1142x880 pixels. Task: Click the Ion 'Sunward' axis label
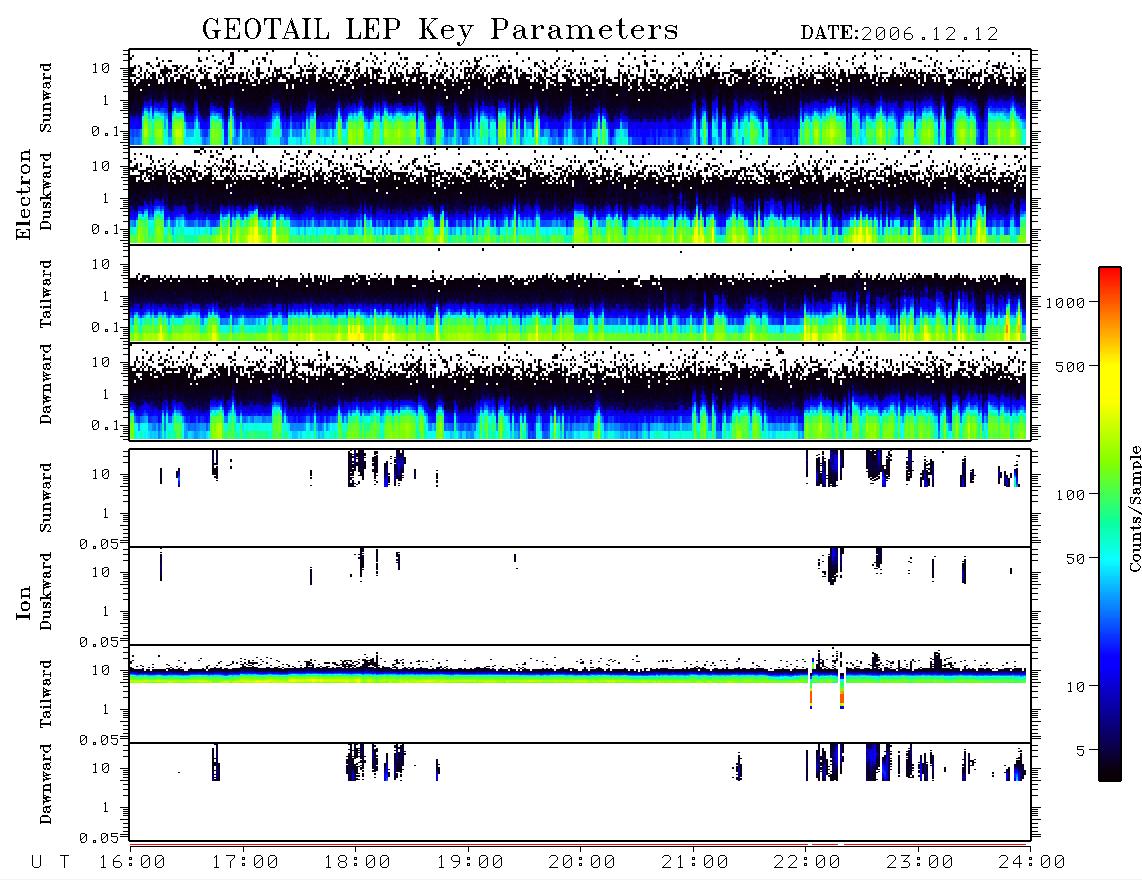pos(46,498)
